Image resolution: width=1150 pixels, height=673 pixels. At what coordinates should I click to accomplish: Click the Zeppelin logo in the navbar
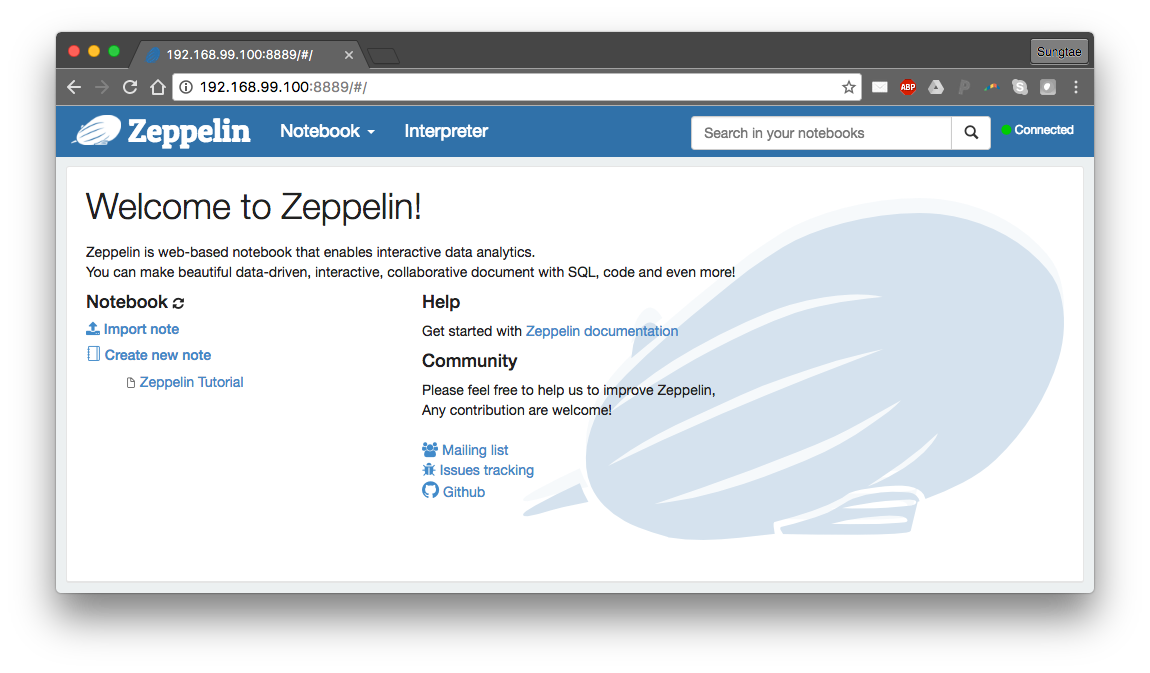pyautogui.click(x=161, y=131)
